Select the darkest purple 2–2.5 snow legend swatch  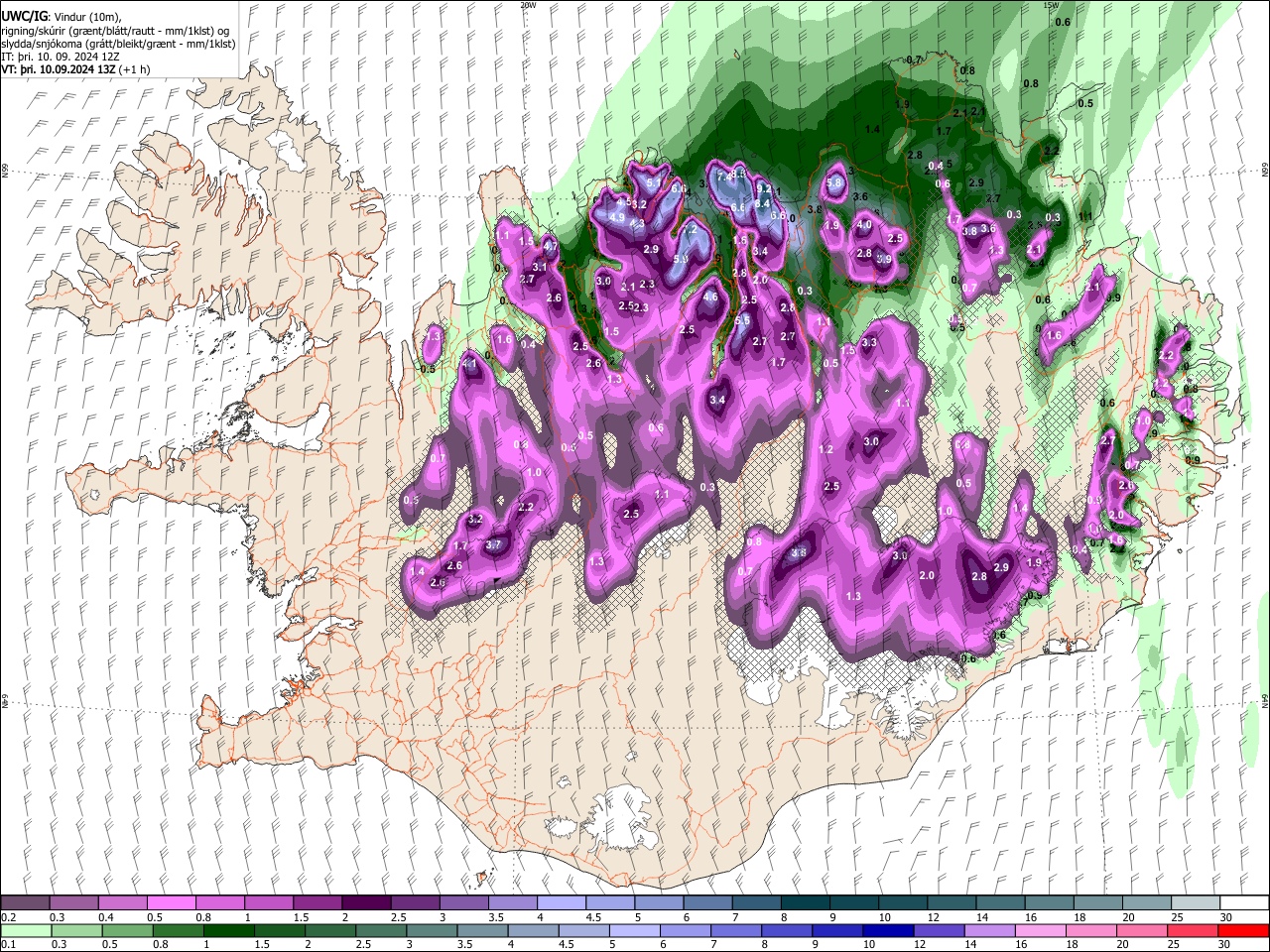point(365,903)
